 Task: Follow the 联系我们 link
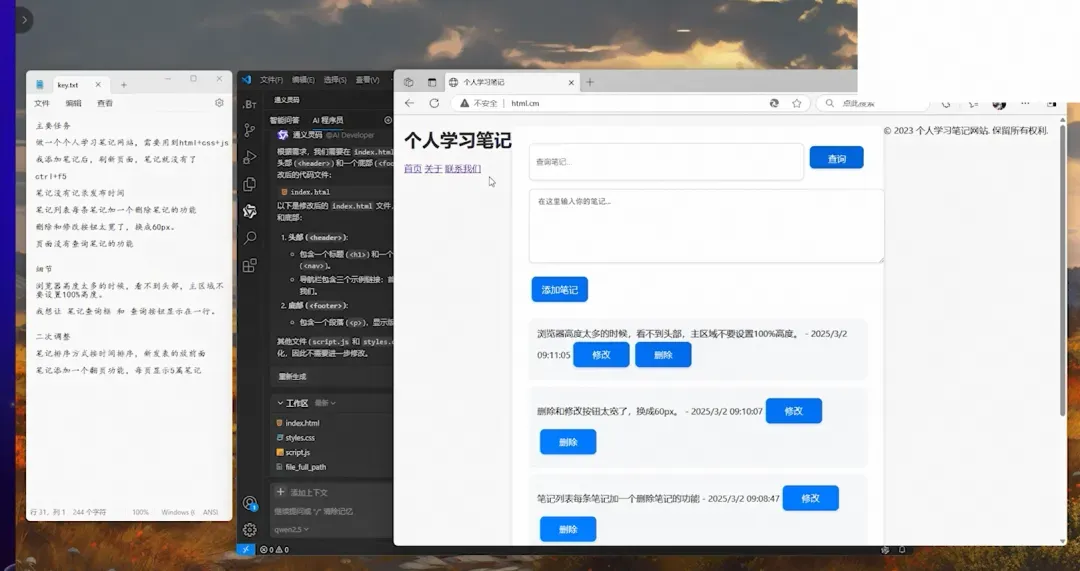pos(463,169)
